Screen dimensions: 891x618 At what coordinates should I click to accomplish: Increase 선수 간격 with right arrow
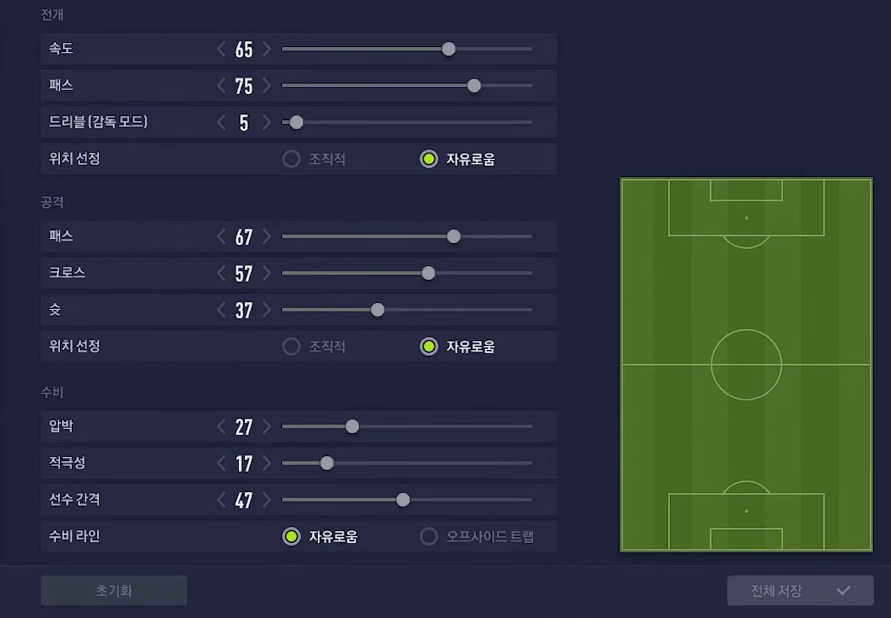click(x=267, y=500)
